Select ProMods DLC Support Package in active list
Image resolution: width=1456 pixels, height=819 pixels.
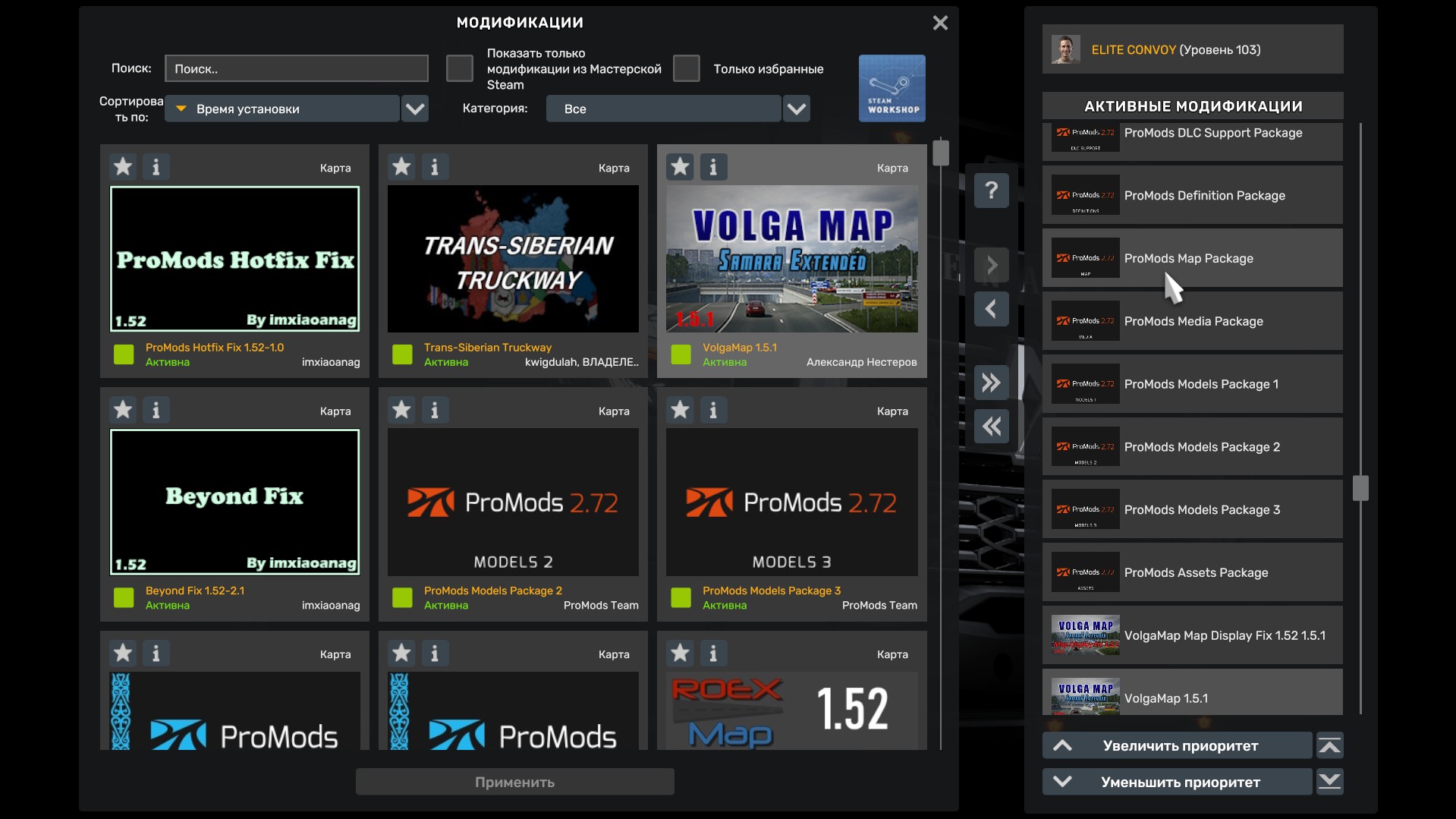pyautogui.click(x=1193, y=140)
